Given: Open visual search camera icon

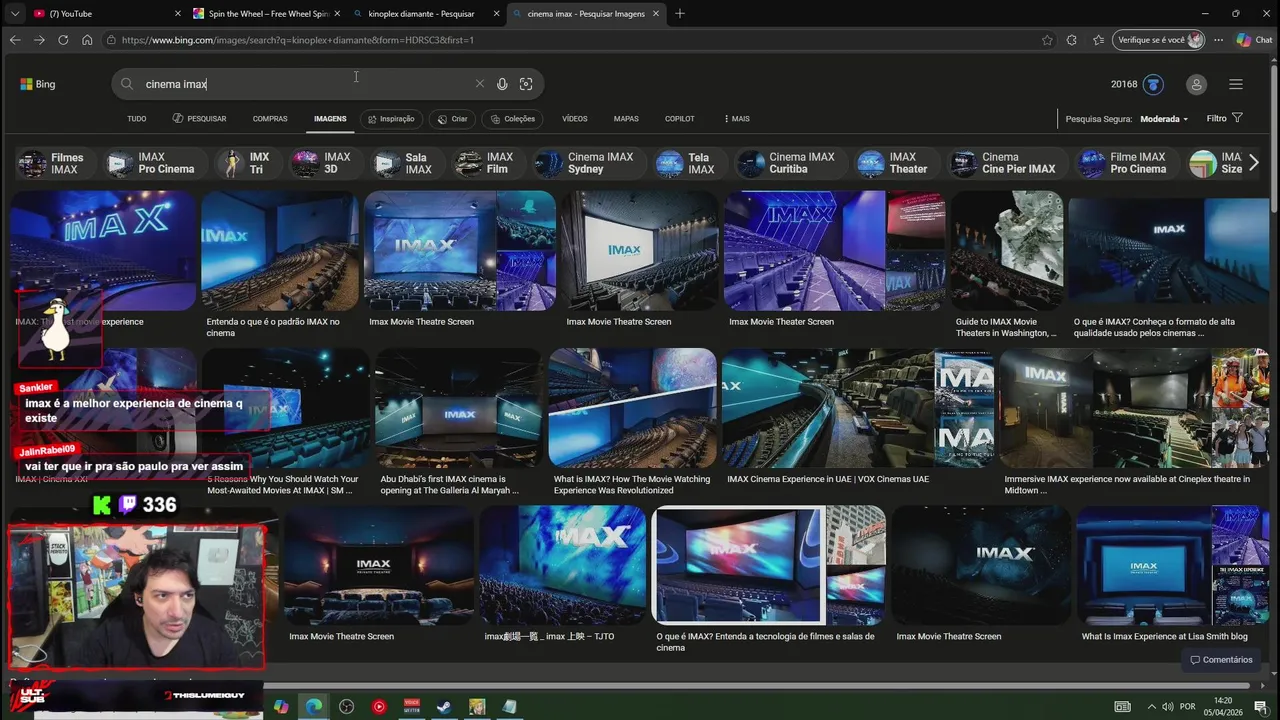Looking at the screenshot, I should pyautogui.click(x=526, y=84).
